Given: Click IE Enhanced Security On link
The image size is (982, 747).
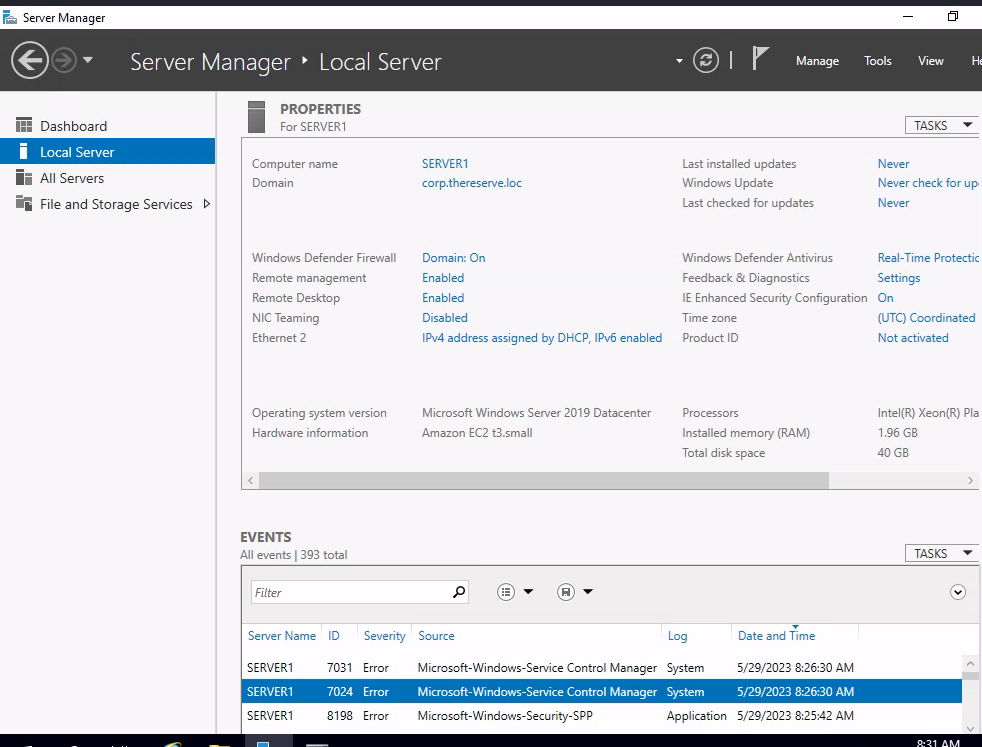Looking at the screenshot, I should pos(885,298).
